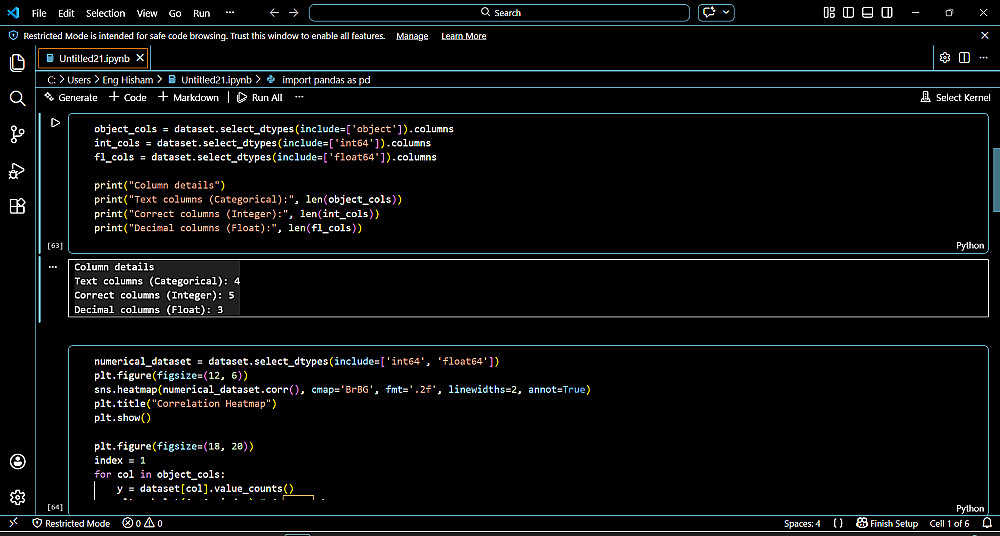Click the Generate button
This screenshot has height=536, width=1000.
click(71, 98)
